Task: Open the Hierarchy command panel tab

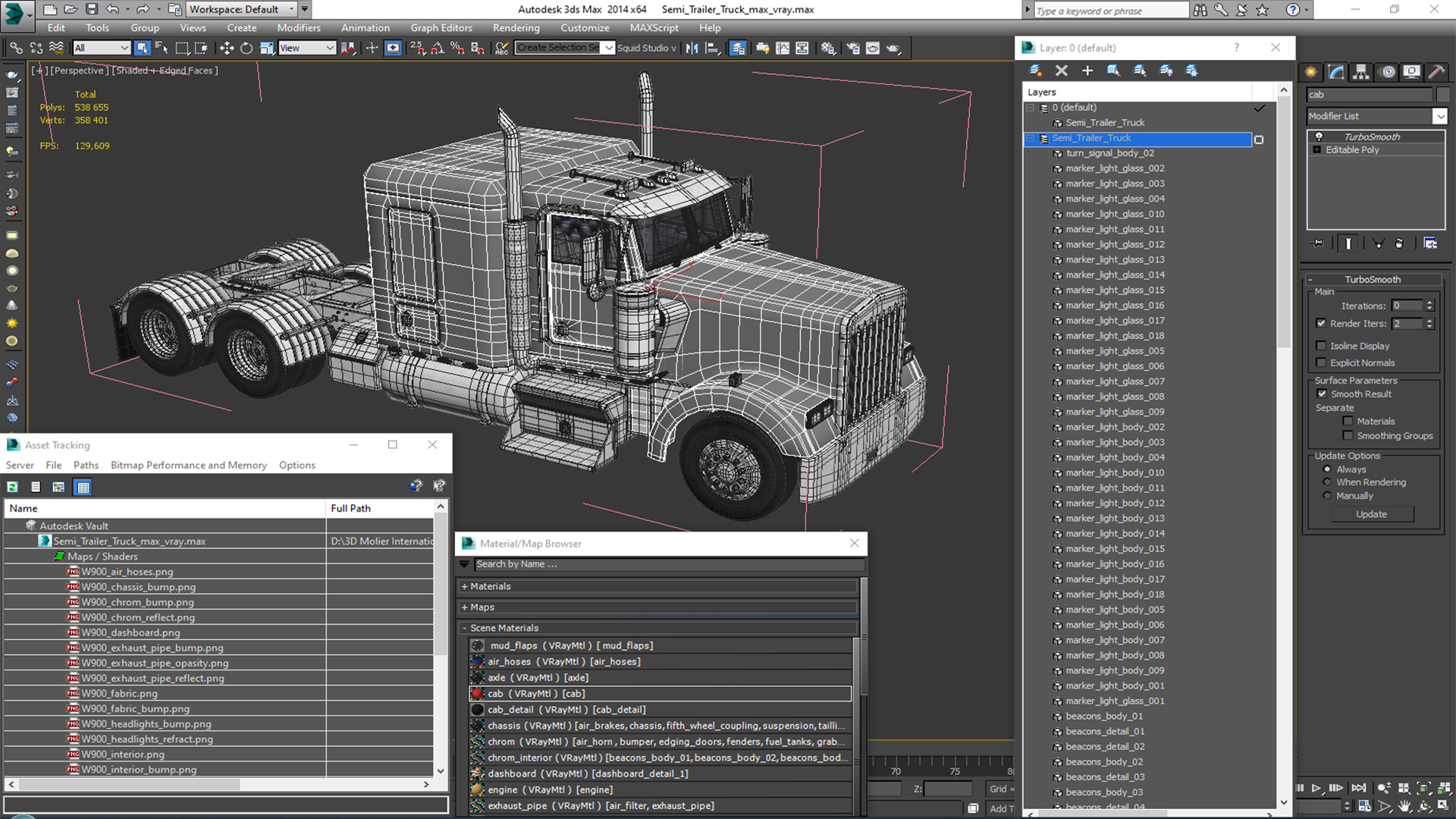Action: 1361,72
